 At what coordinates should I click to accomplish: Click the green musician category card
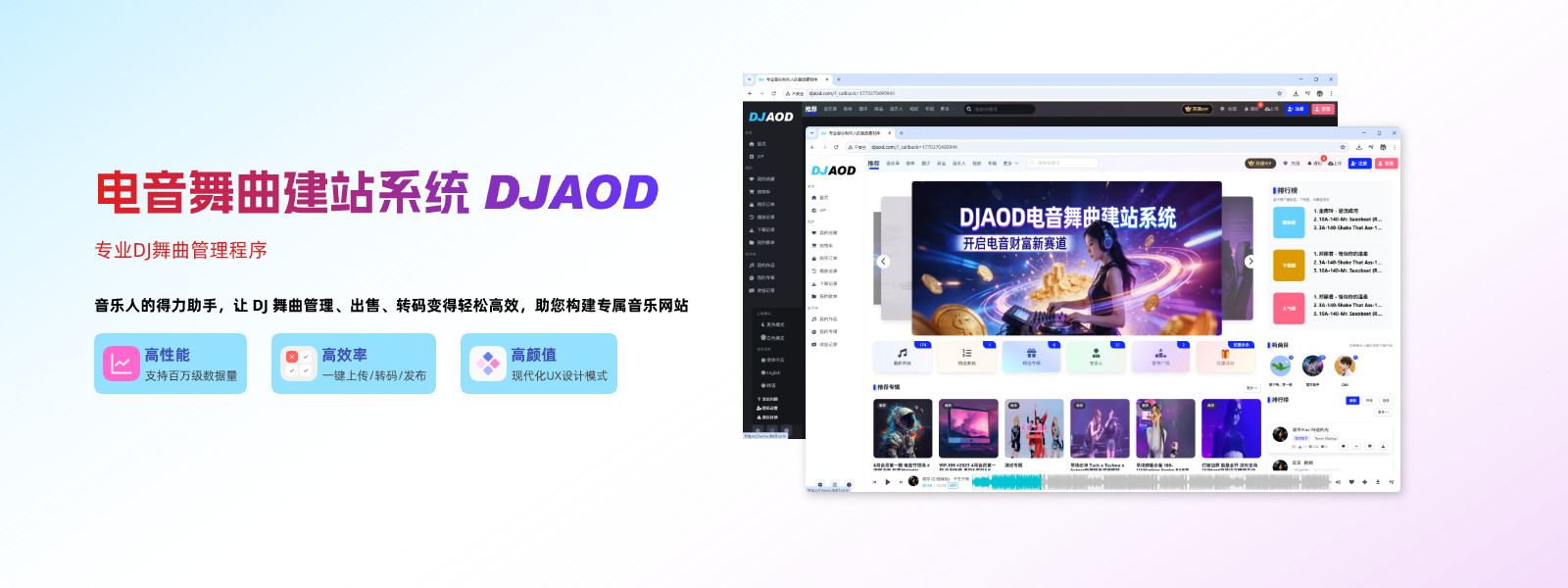1096,357
